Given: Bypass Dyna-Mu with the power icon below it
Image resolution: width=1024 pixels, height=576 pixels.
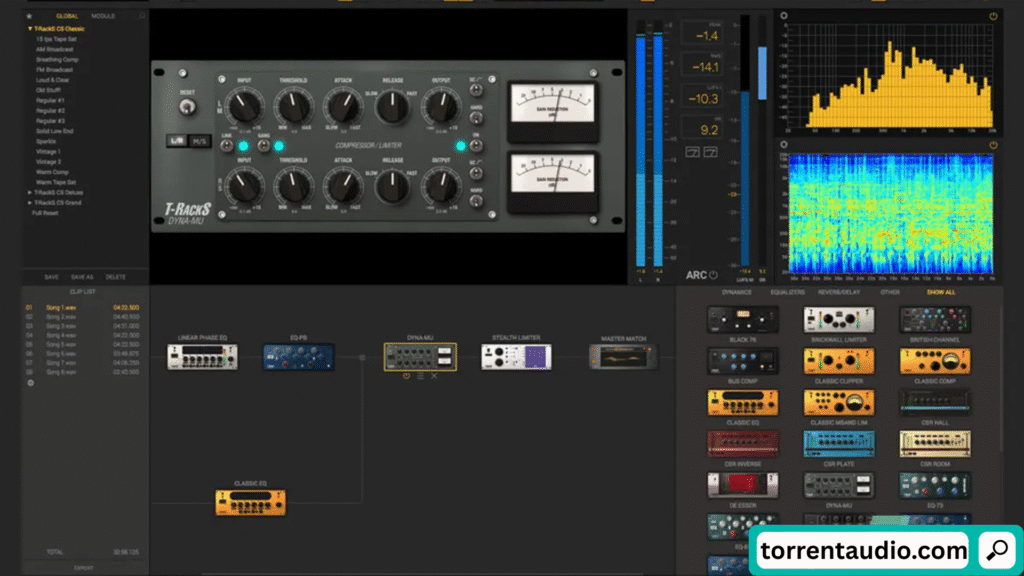Looking at the screenshot, I should coord(407,376).
